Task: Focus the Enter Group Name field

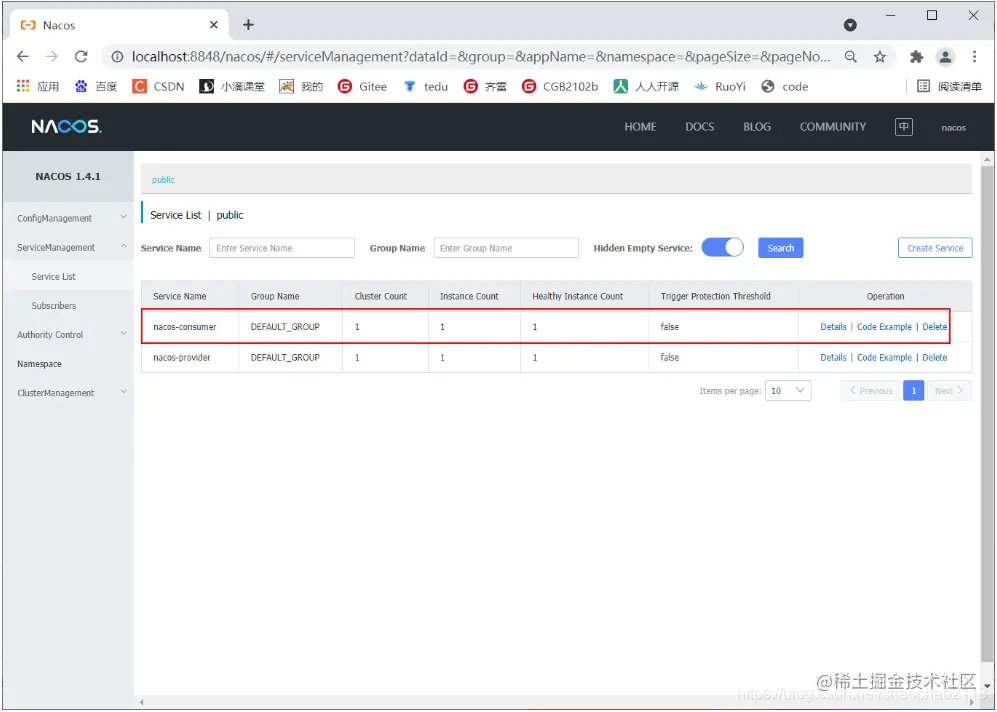Action: click(x=506, y=248)
